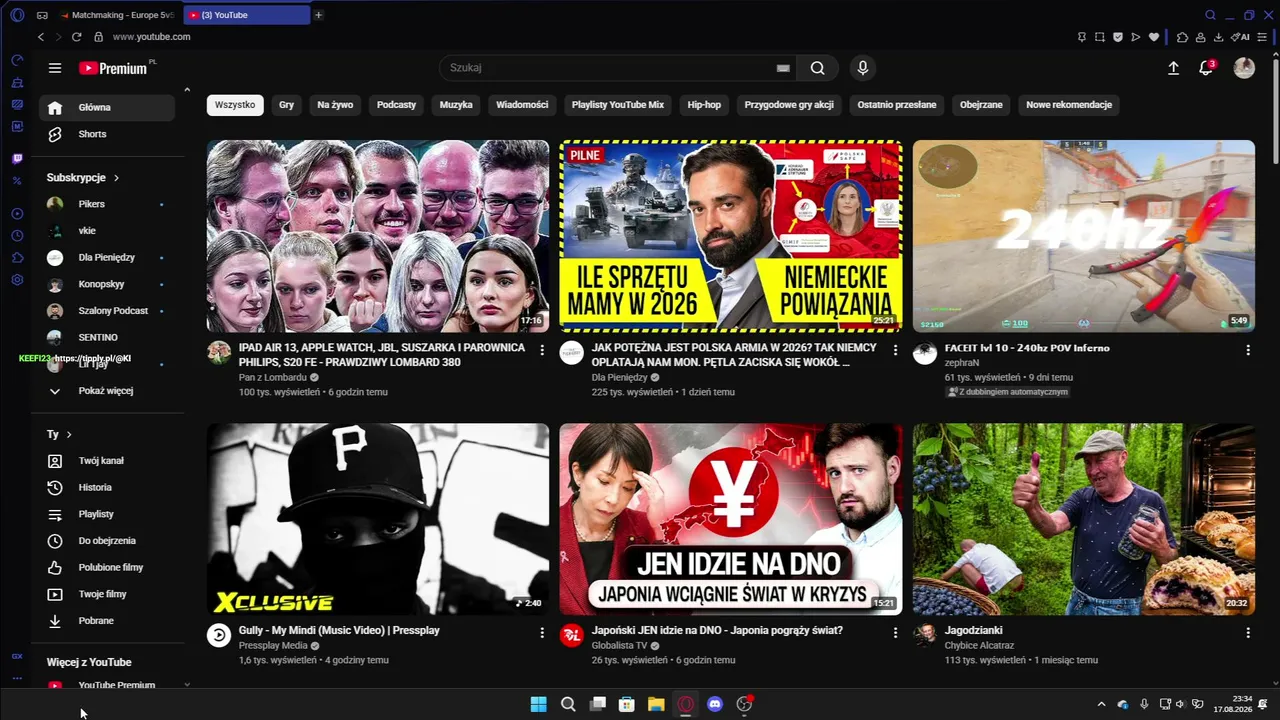Viewport: 1280px width, 720px height.
Task: Search open tabs with the top magnifier
Action: [x=1210, y=15]
